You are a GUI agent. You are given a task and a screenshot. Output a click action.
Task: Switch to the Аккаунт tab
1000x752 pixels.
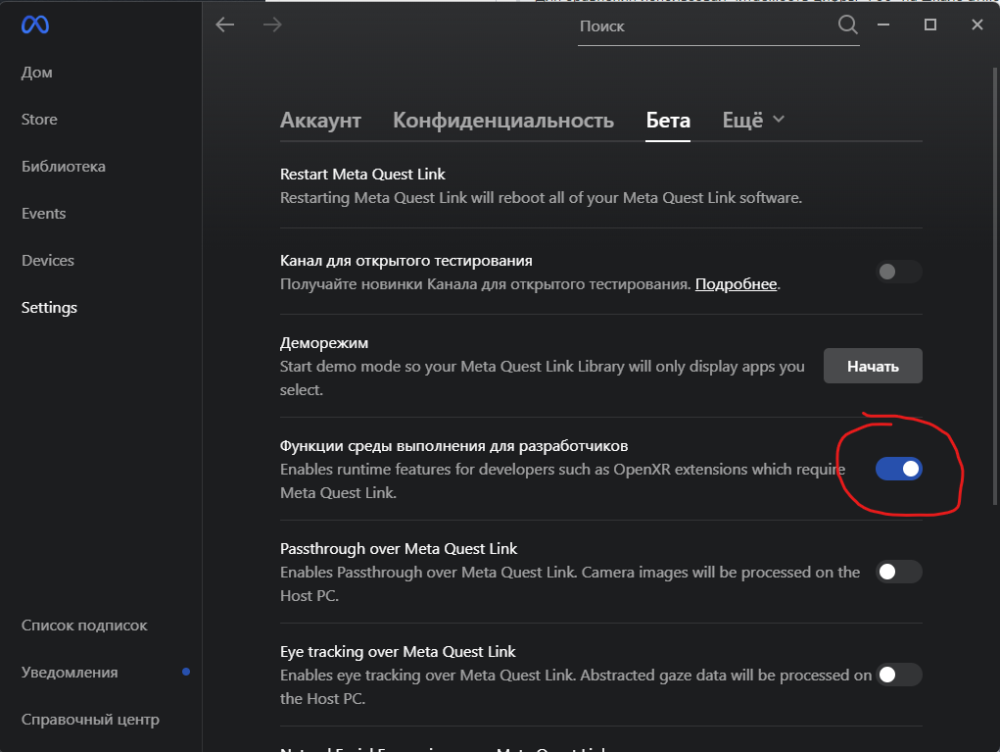coord(320,121)
